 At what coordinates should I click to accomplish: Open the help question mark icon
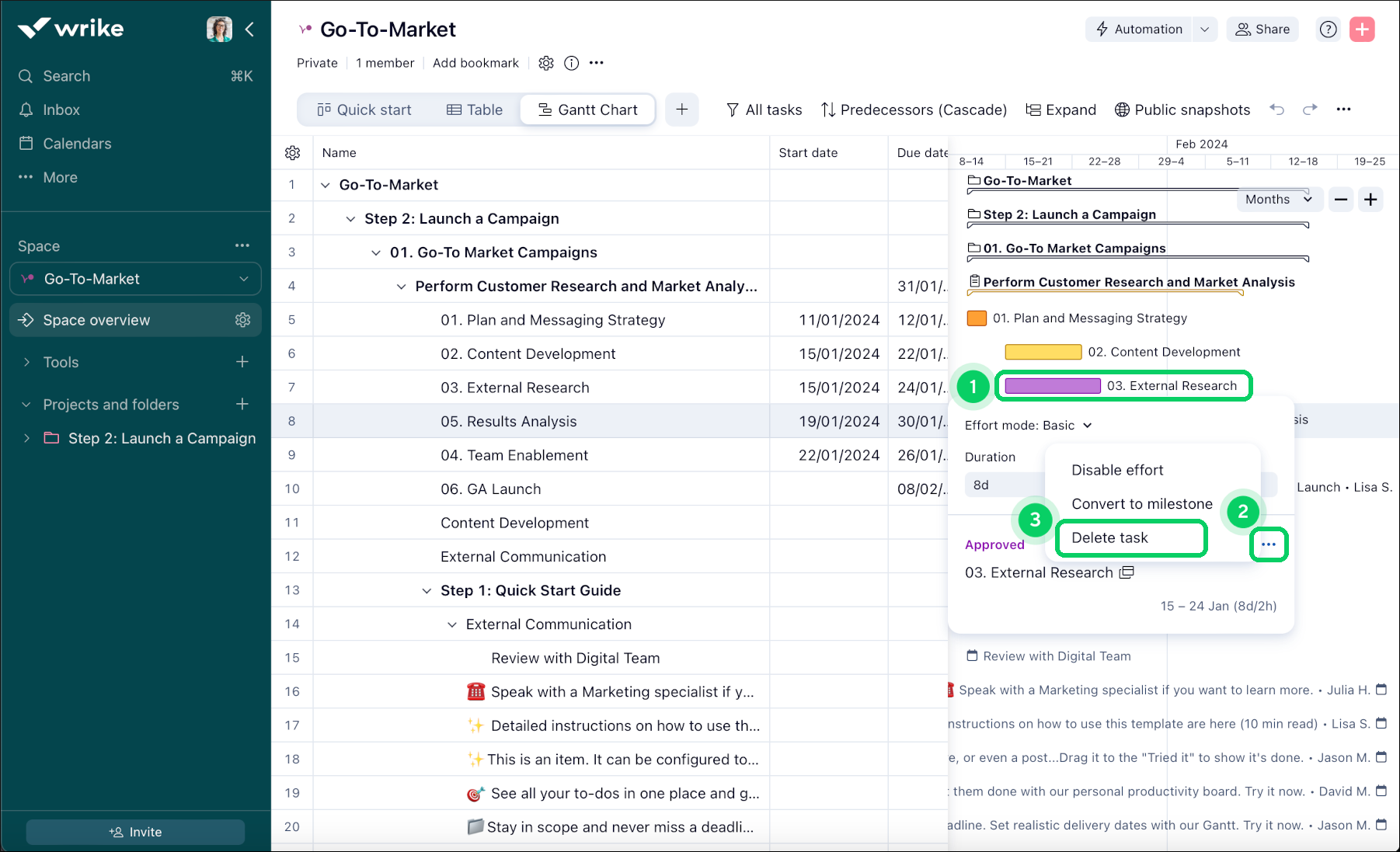(x=1329, y=30)
